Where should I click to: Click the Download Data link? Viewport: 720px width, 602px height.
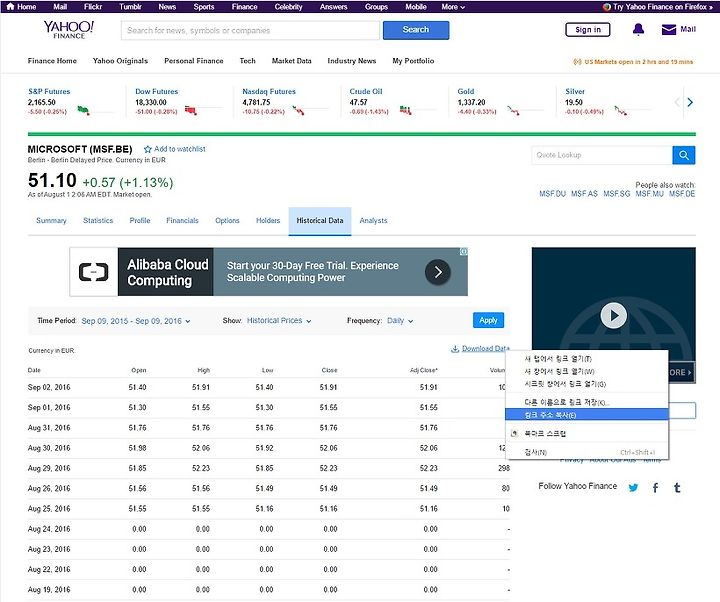click(x=486, y=349)
